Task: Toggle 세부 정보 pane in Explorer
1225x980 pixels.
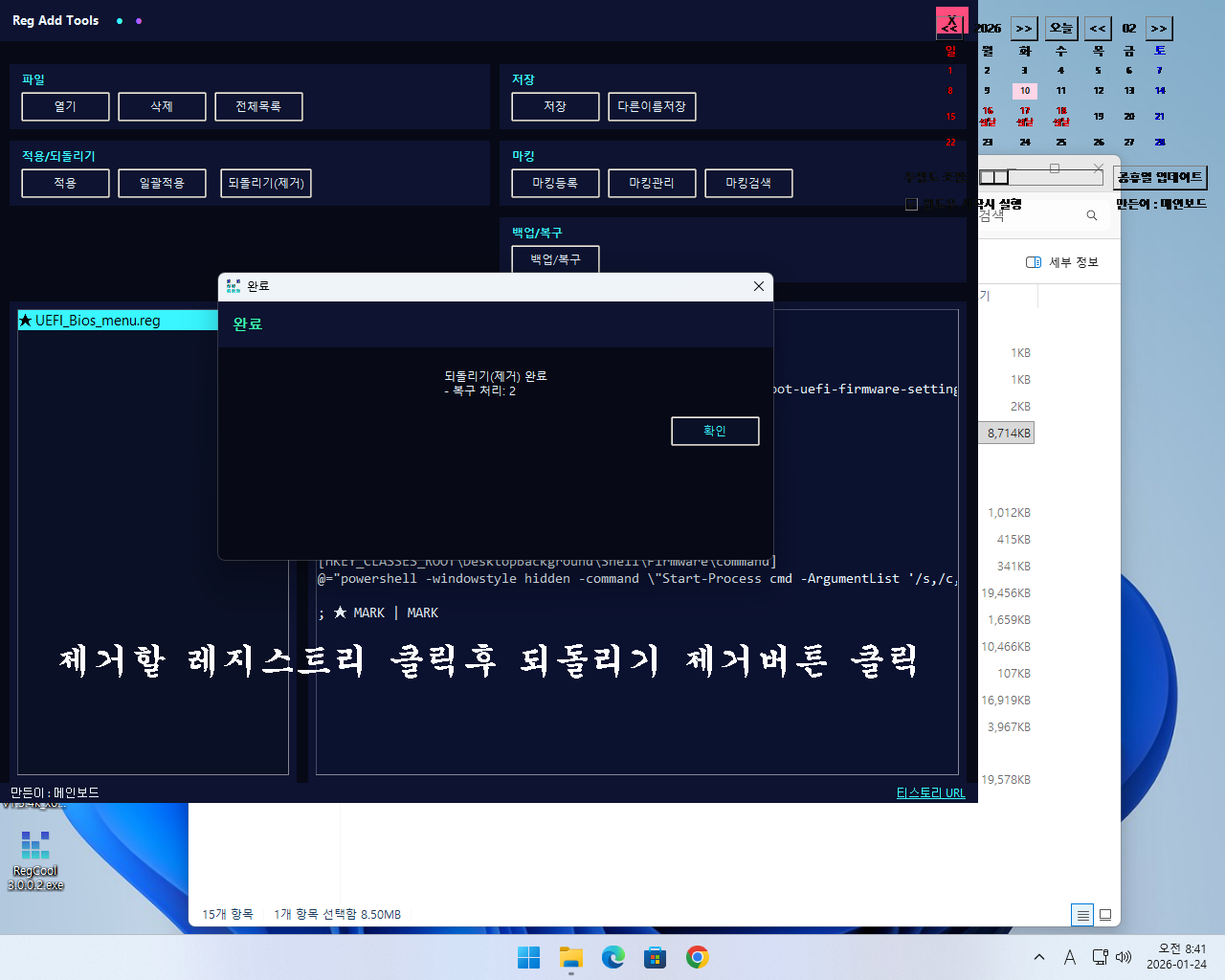Action: click(x=1062, y=262)
